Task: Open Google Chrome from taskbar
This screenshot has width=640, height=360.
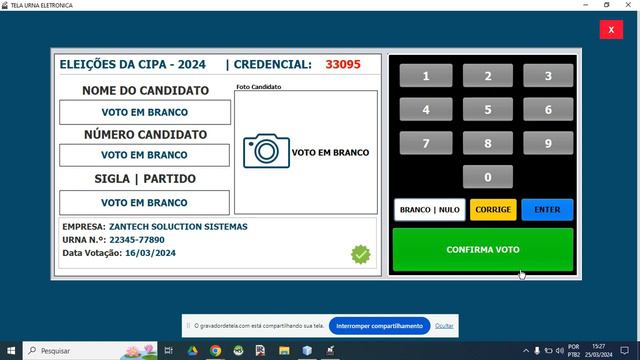Action: pyautogui.click(x=216, y=351)
